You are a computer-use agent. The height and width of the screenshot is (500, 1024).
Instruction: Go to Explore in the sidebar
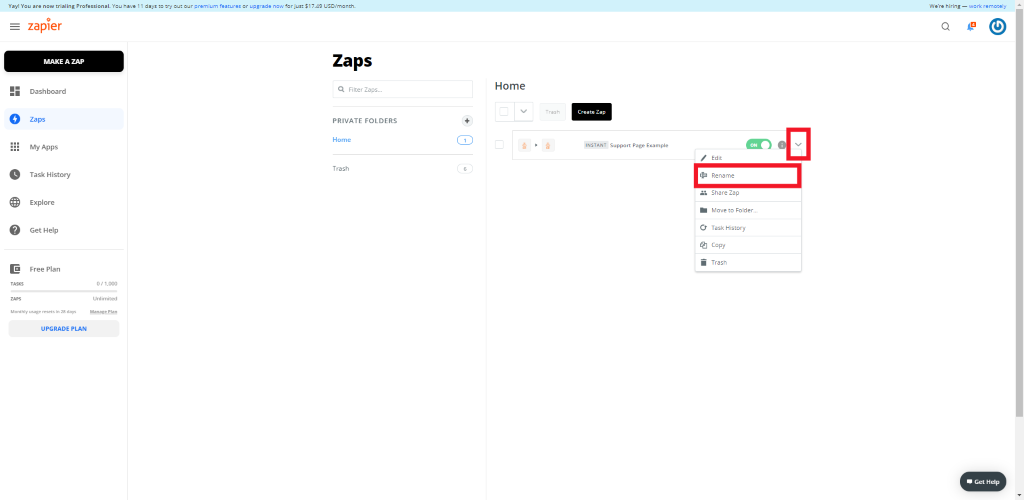click(x=64, y=202)
